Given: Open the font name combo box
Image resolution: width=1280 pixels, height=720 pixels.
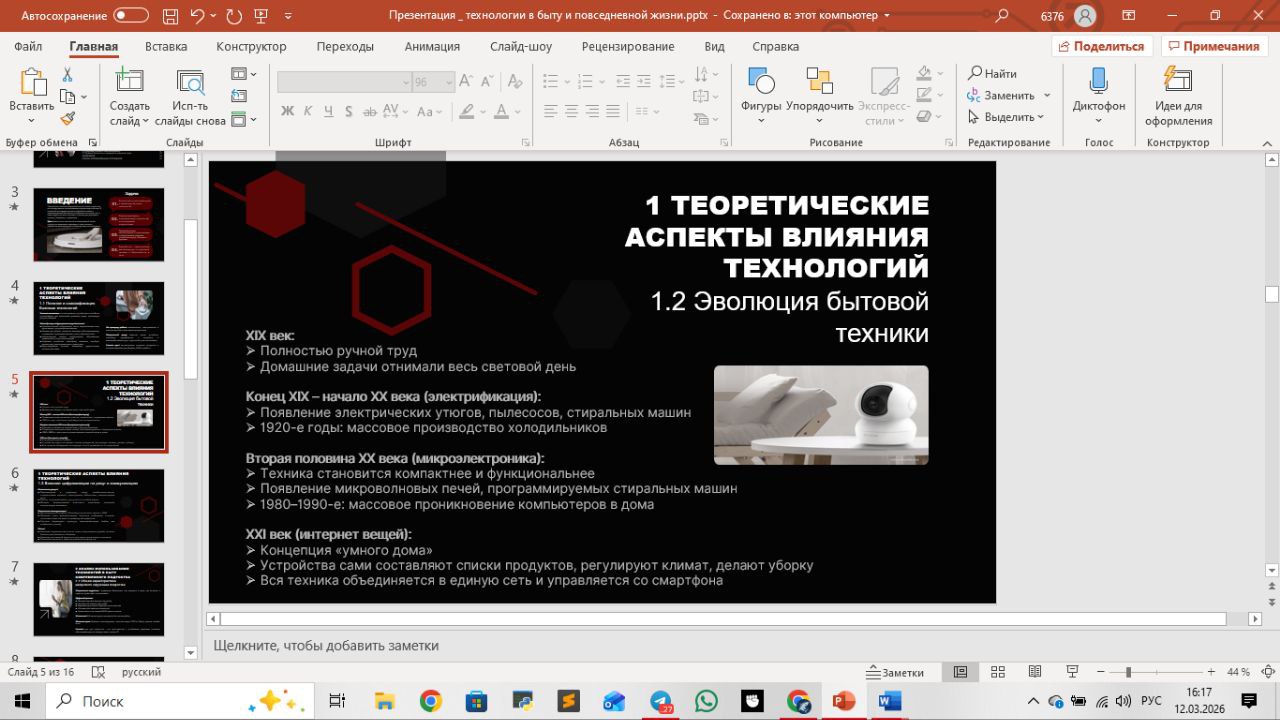Looking at the screenshot, I should pos(344,83).
